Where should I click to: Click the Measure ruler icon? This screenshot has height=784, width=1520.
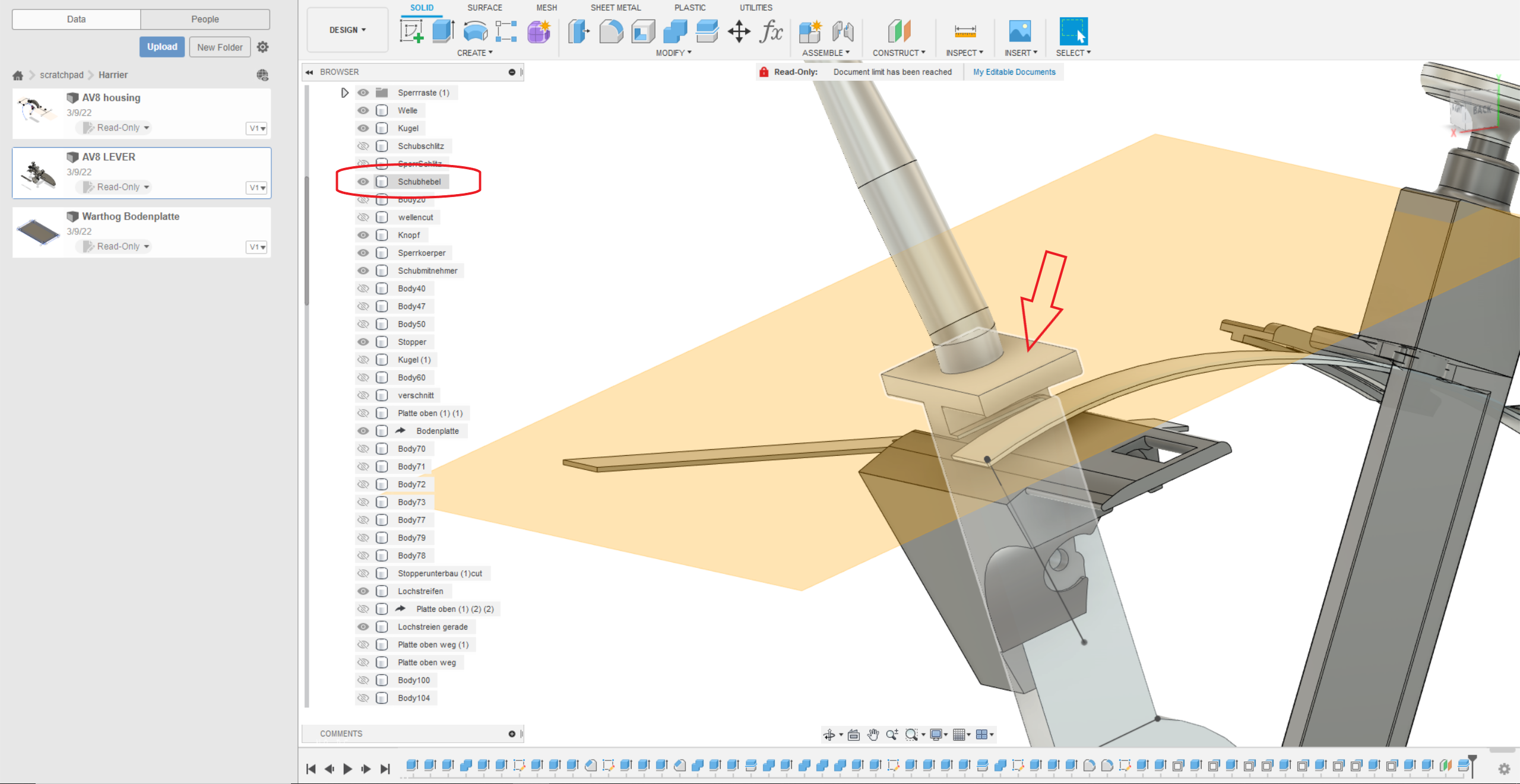965,31
